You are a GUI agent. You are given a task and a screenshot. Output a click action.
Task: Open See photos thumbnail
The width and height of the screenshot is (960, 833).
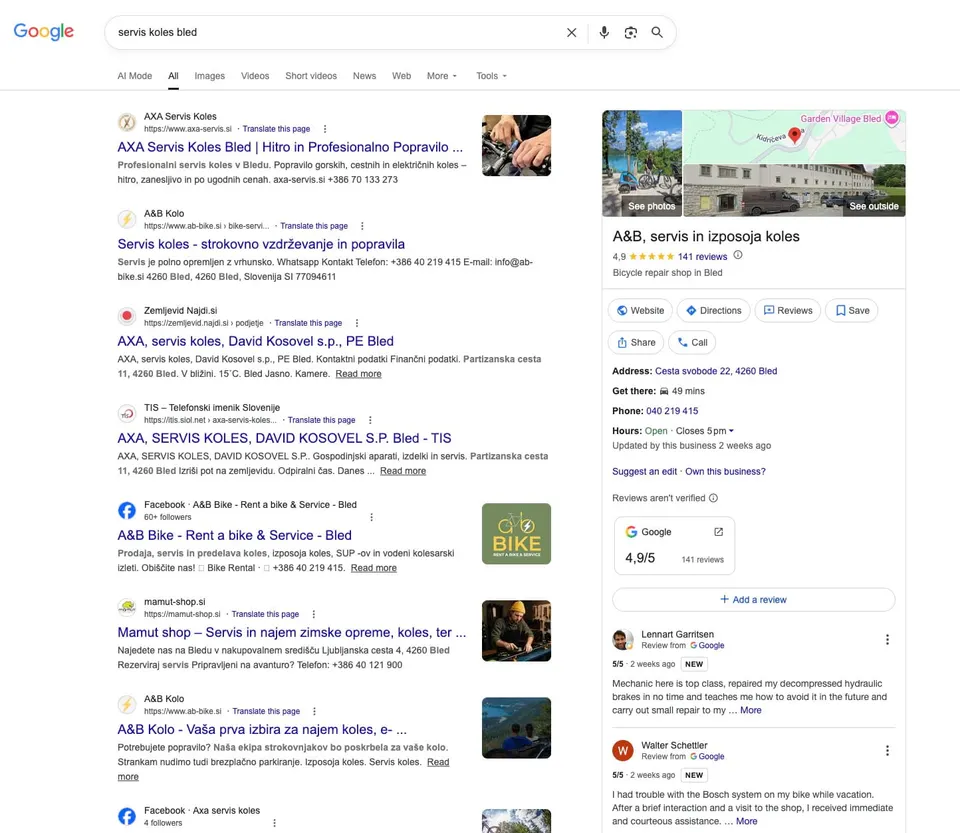click(642, 163)
